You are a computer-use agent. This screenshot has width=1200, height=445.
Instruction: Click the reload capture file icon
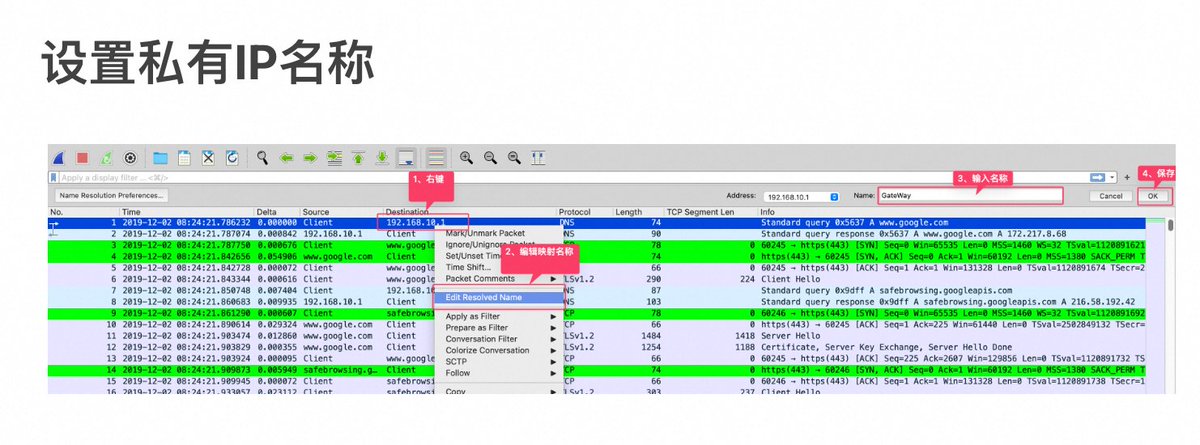[232, 158]
